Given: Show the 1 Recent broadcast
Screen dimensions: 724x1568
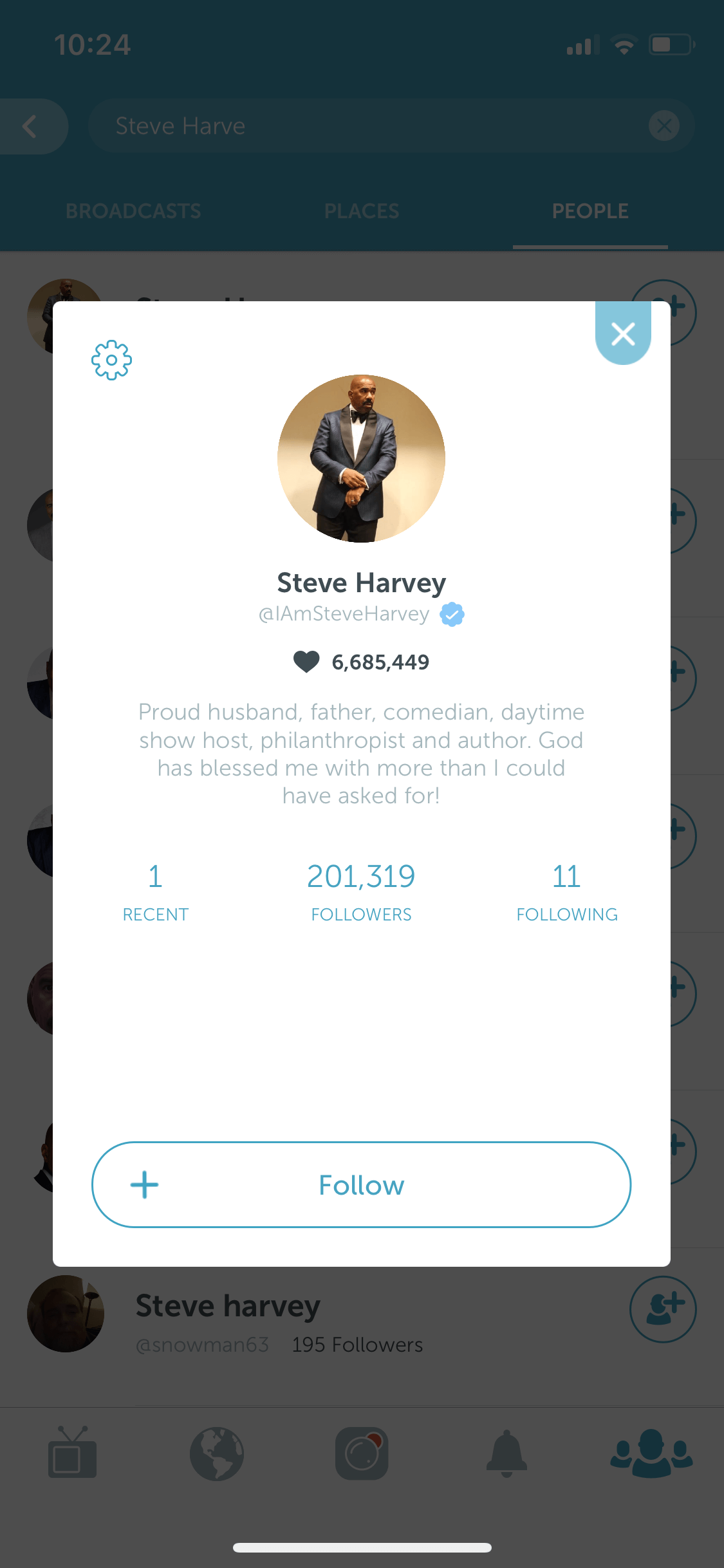Looking at the screenshot, I should pyautogui.click(x=155, y=891).
